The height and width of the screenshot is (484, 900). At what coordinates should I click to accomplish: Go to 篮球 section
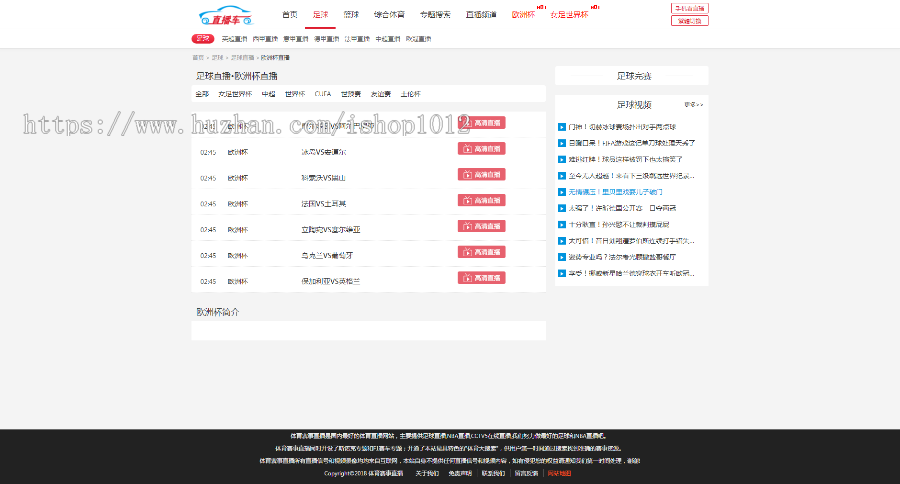click(351, 14)
